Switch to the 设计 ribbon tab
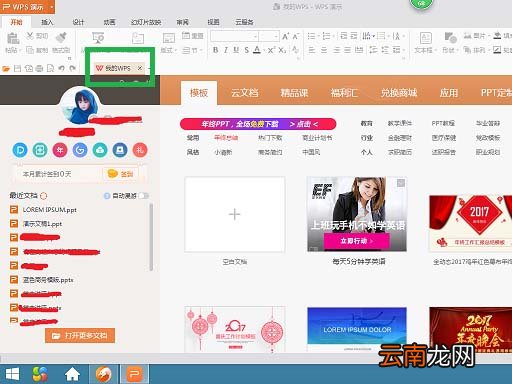512x384 pixels. coord(78,22)
